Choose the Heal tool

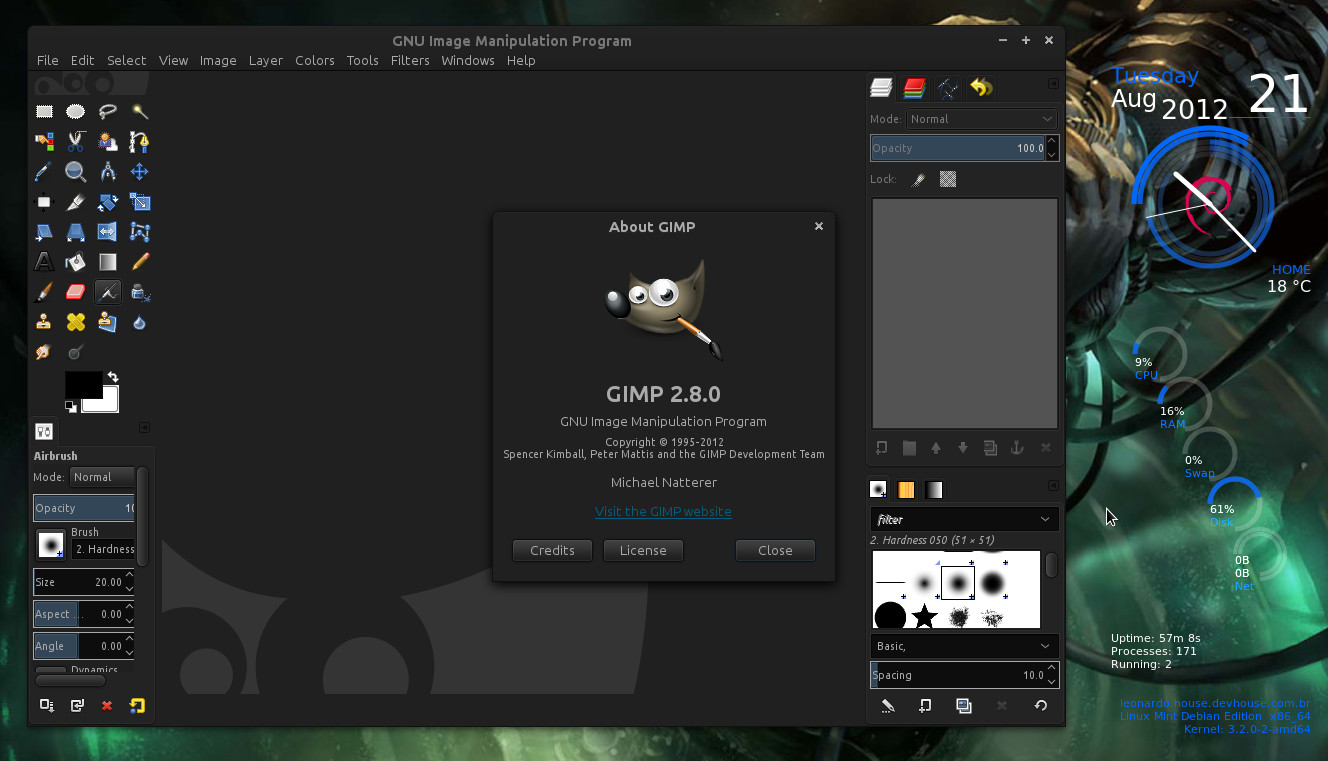[76, 322]
